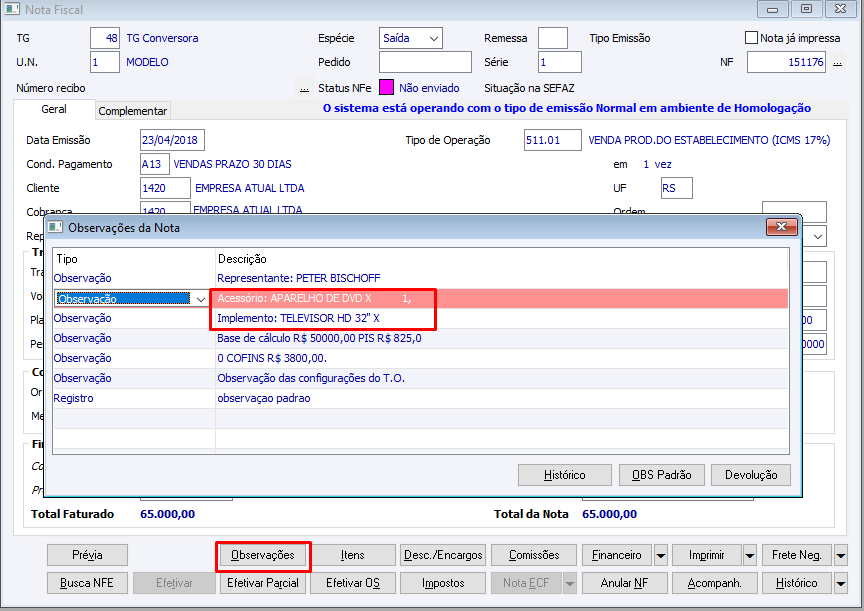Expand the Frete Neg. dropdown arrow
Viewport: 864px width, 611px height.
[x=841, y=555]
